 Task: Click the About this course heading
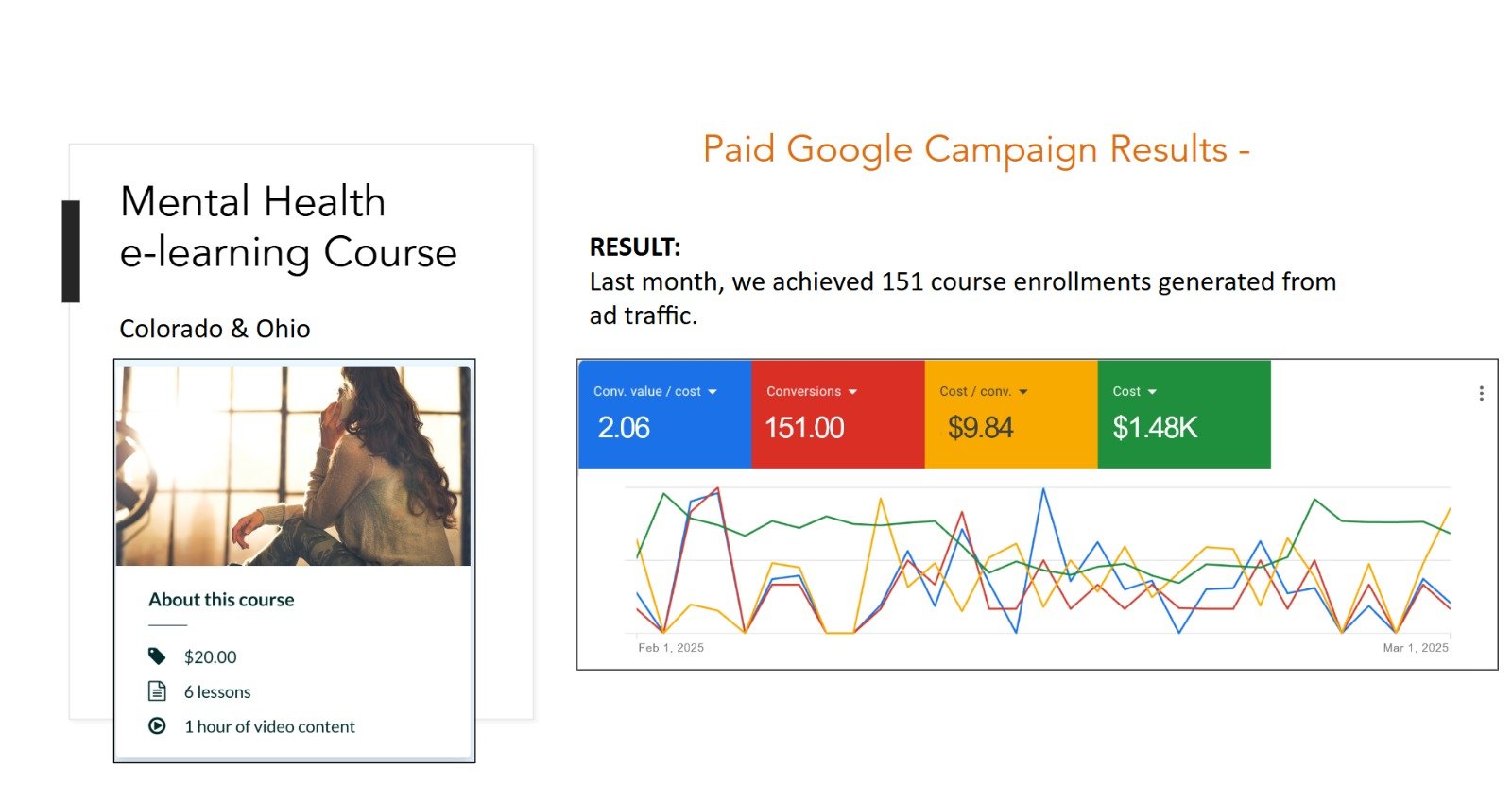pyautogui.click(x=221, y=600)
